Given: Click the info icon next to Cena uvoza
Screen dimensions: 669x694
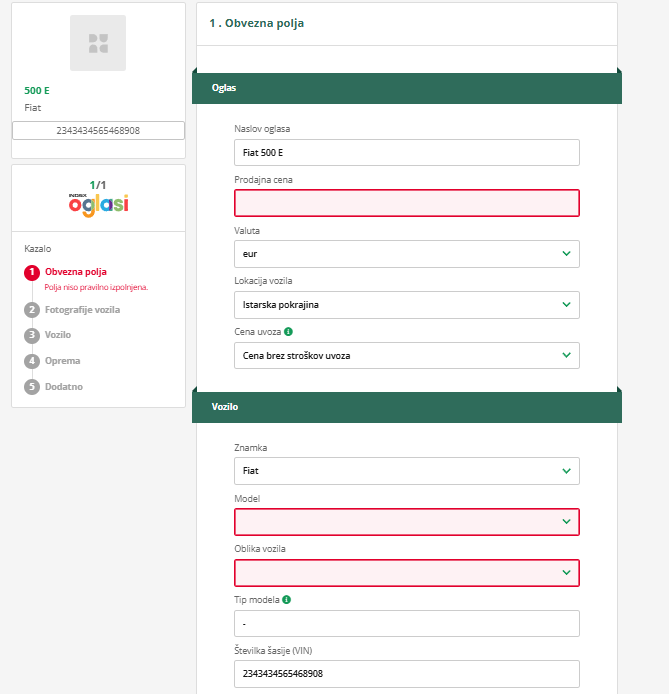Looking at the screenshot, I should click(288, 331).
